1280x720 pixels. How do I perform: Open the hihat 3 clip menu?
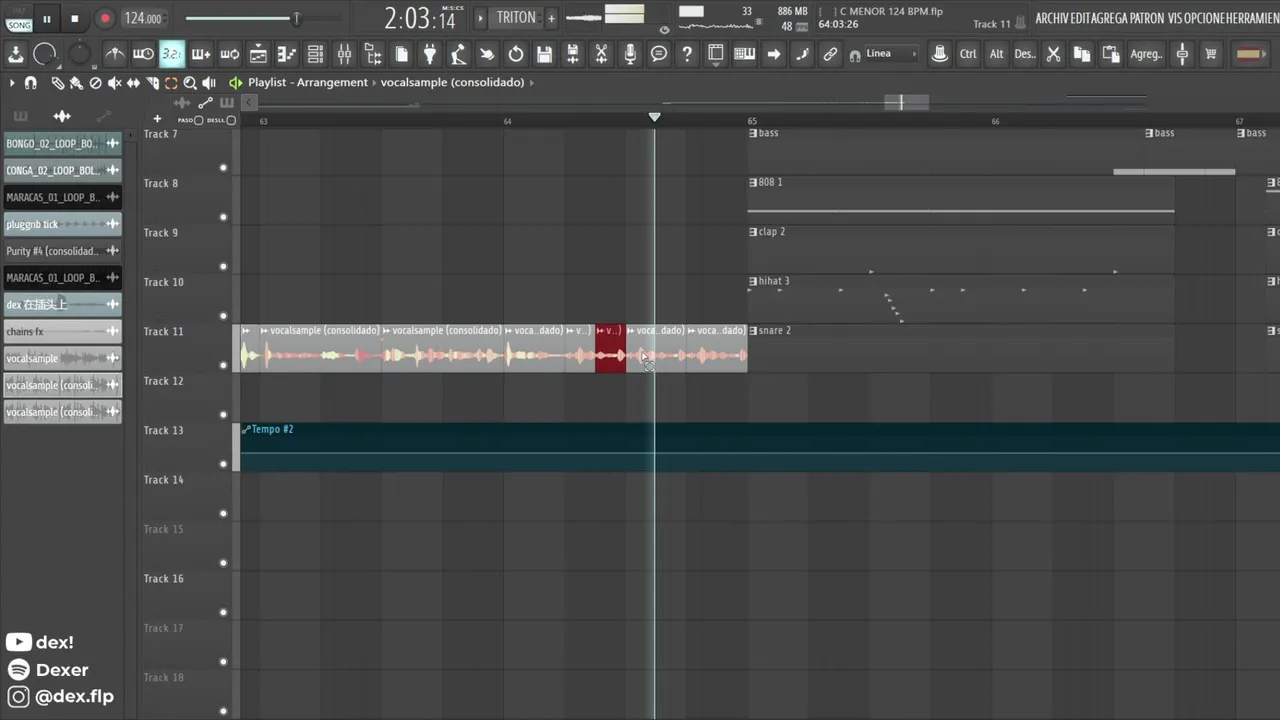[753, 281]
